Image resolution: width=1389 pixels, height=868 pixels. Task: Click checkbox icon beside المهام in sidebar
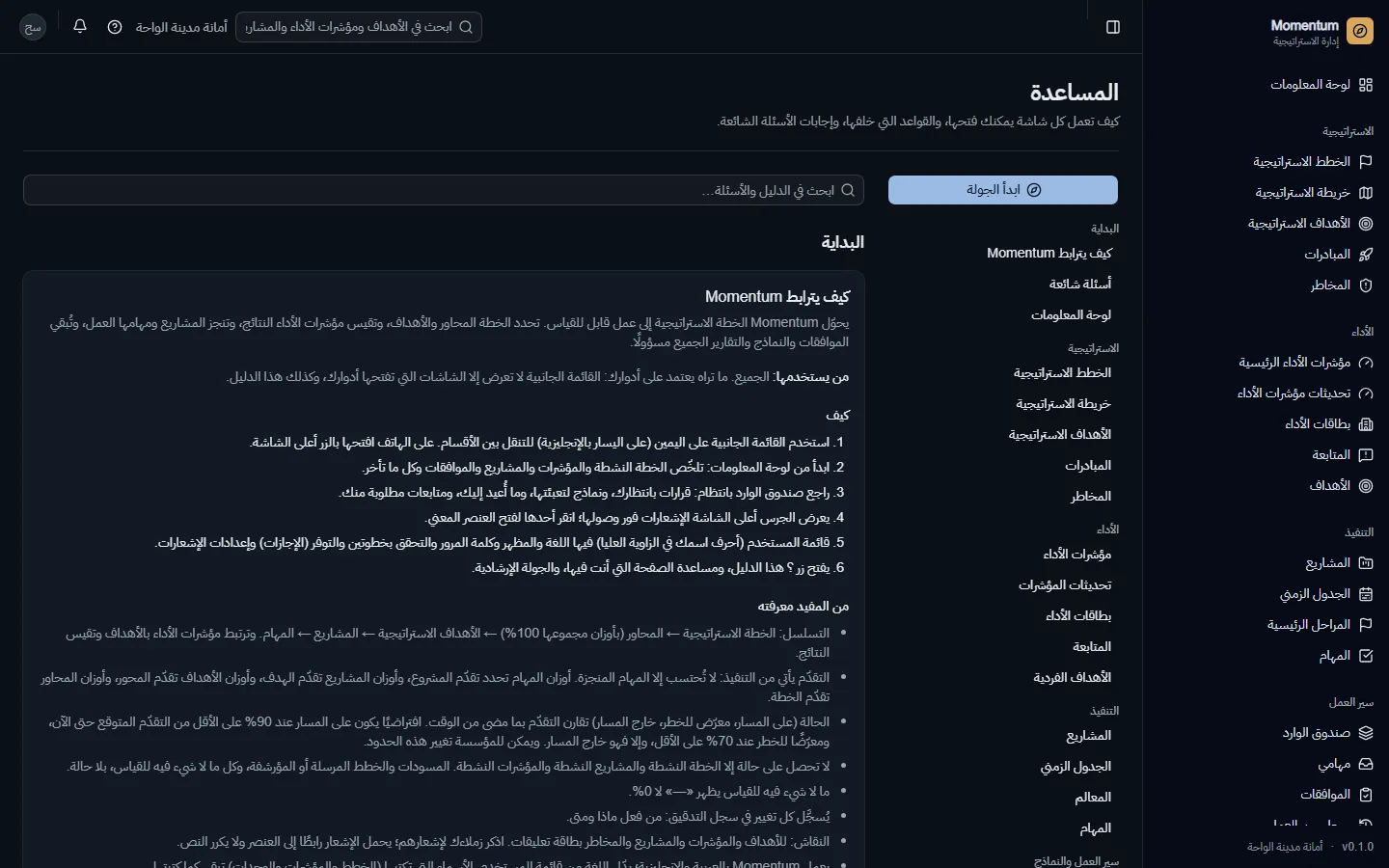(x=1366, y=656)
